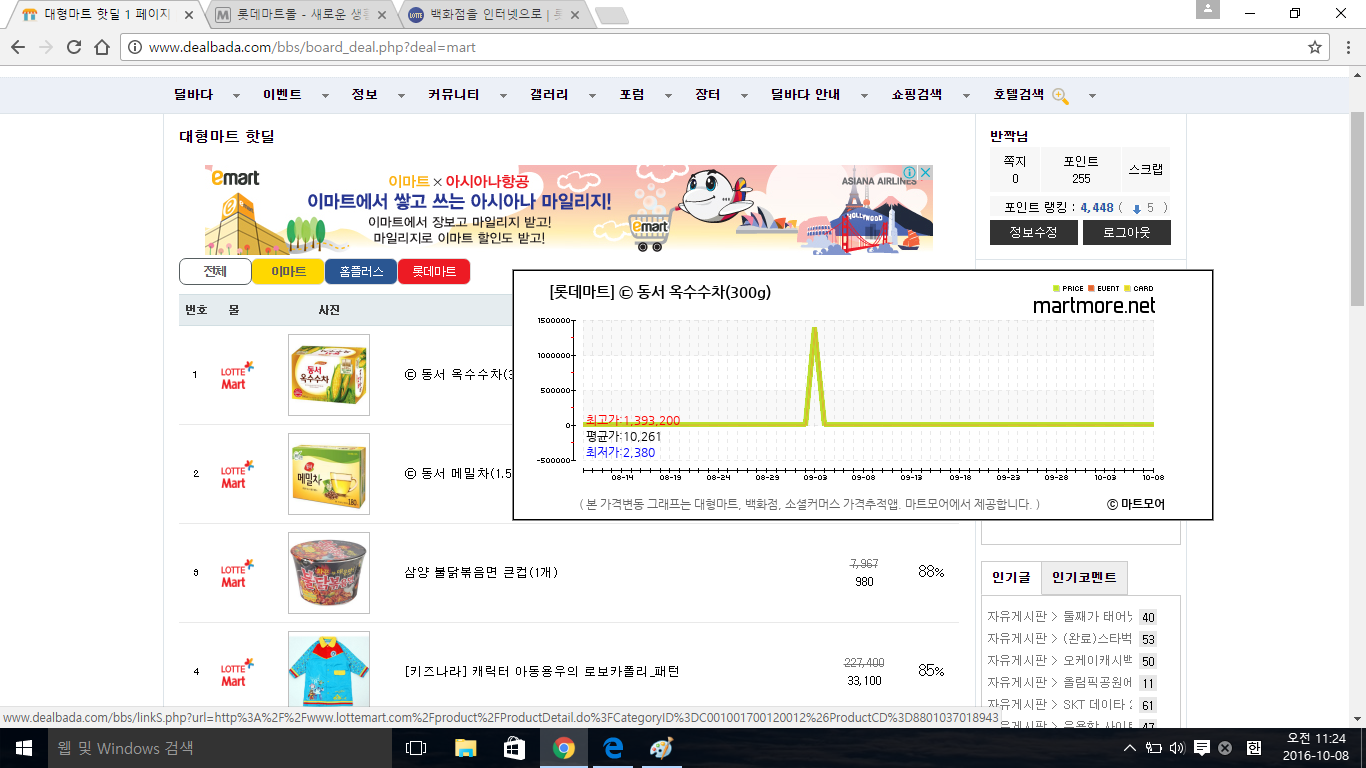Click the home icon in the browser toolbar
Screen dimensions: 1366x768
tap(102, 47)
